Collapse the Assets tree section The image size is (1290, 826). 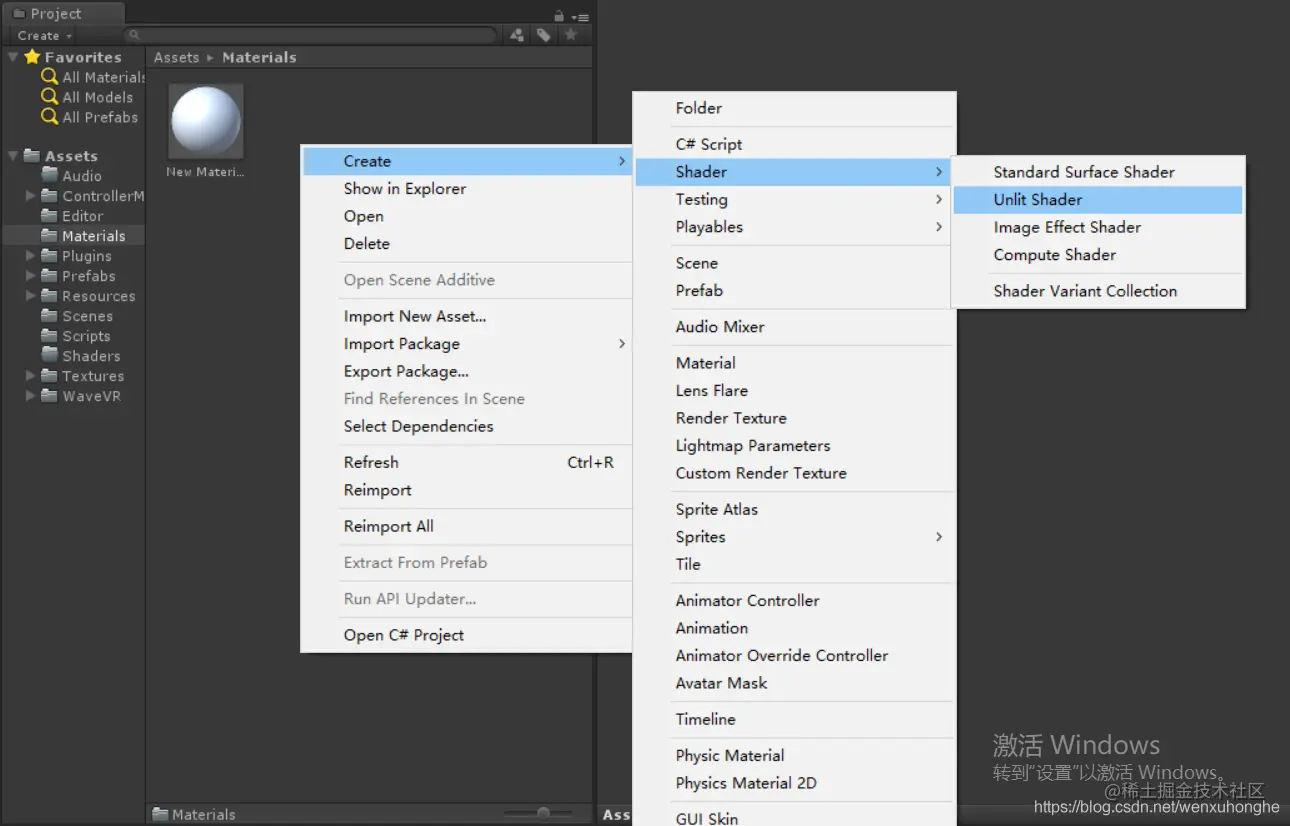[x=13, y=156]
